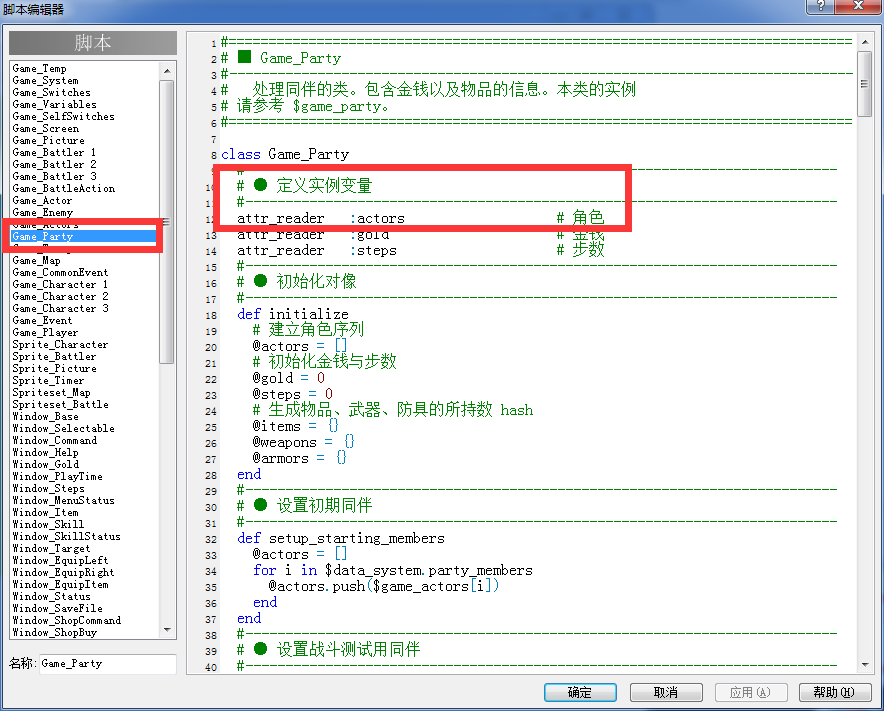Click the script list scroll-up arrow
884x711 pixels.
click(167, 70)
